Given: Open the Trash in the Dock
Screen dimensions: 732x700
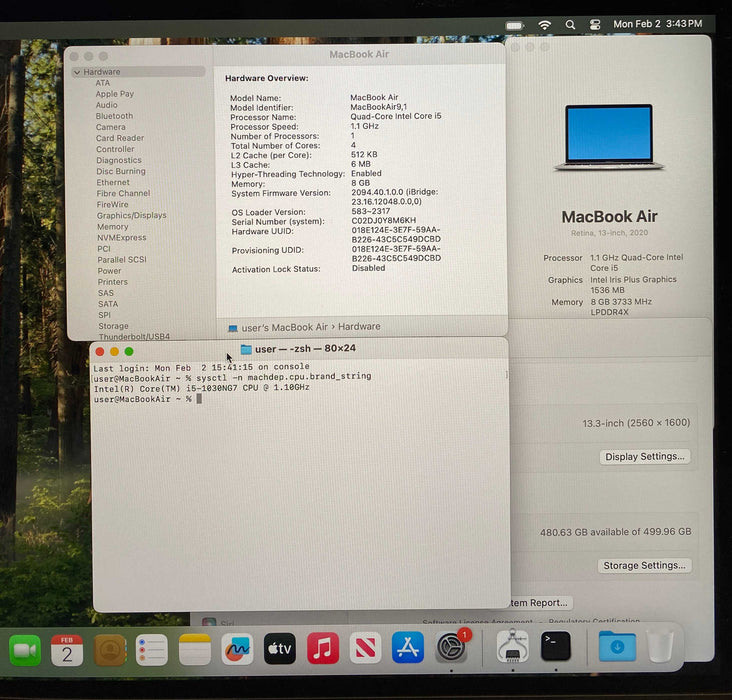Looking at the screenshot, I should (x=660, y=646).
